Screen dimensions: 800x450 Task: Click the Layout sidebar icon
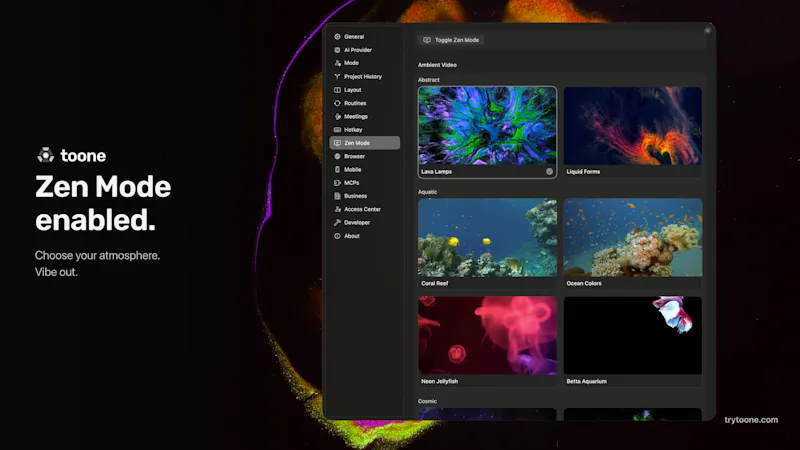coord(337,90)
